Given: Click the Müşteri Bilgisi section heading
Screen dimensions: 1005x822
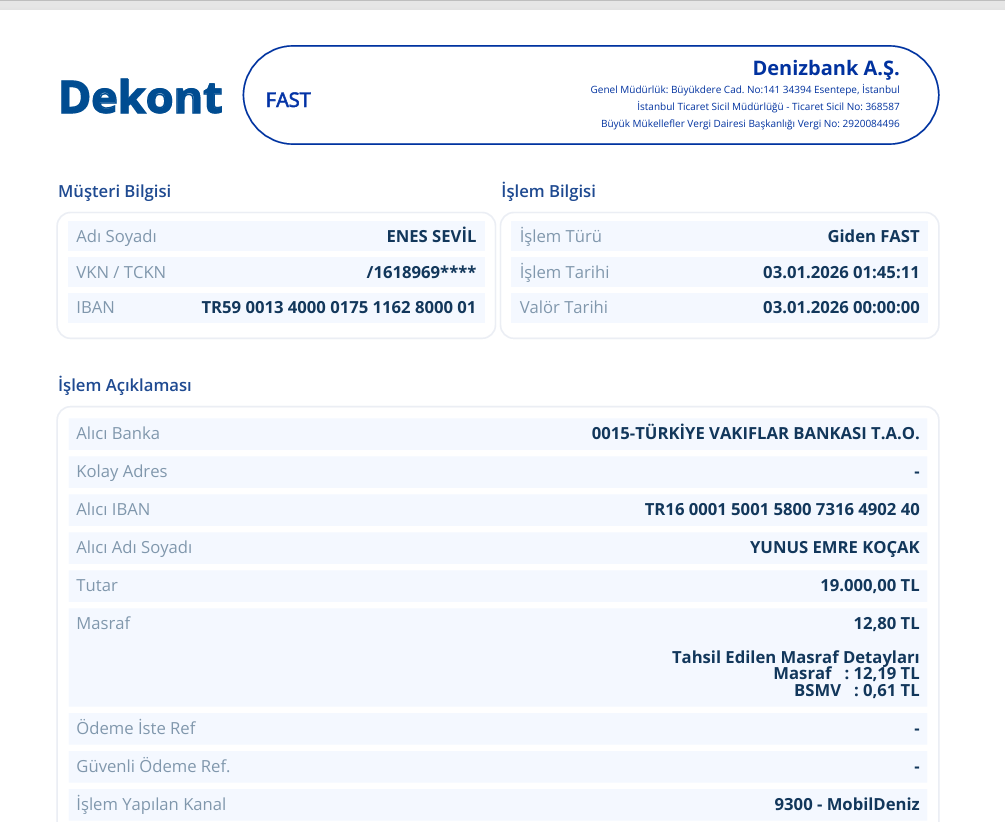Looking at the screenshot, I should point(115,191).
